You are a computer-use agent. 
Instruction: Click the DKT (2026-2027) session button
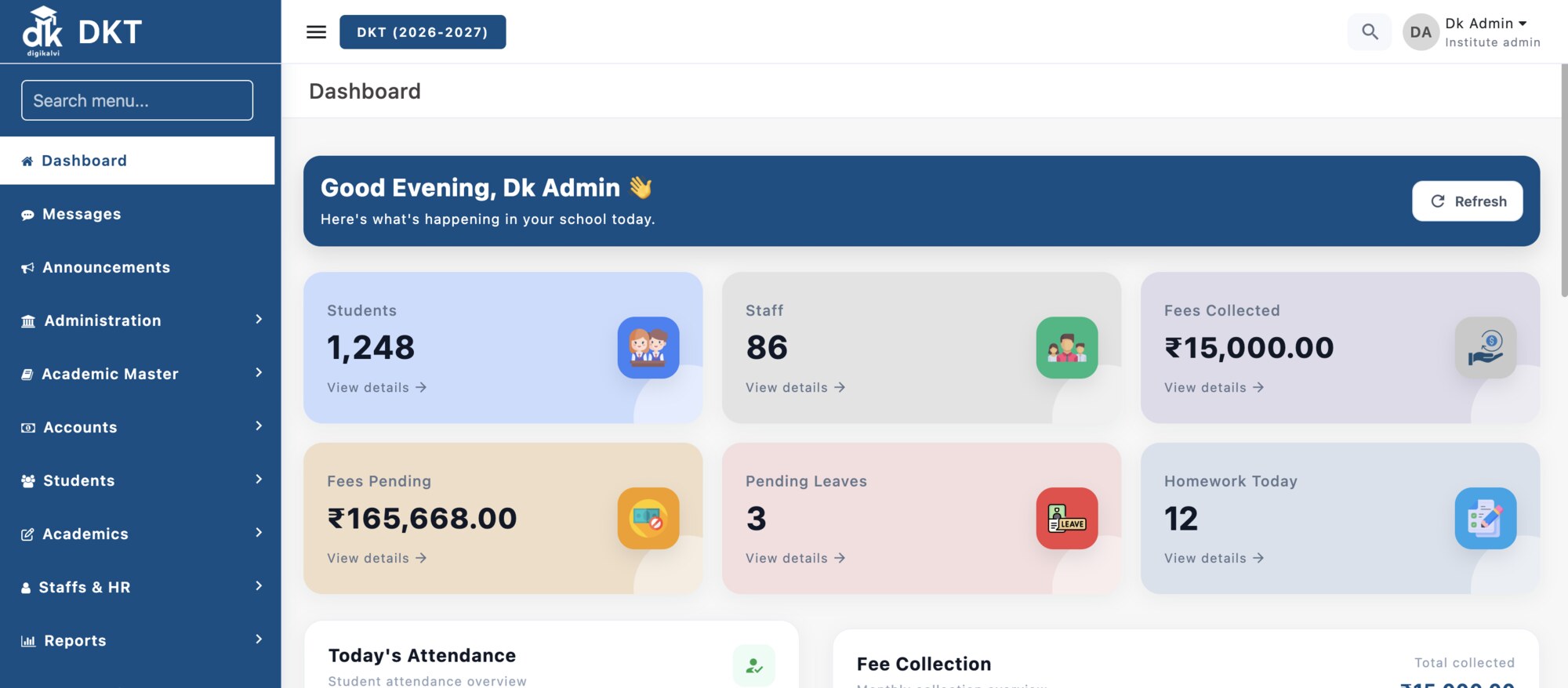click(423, 32)
